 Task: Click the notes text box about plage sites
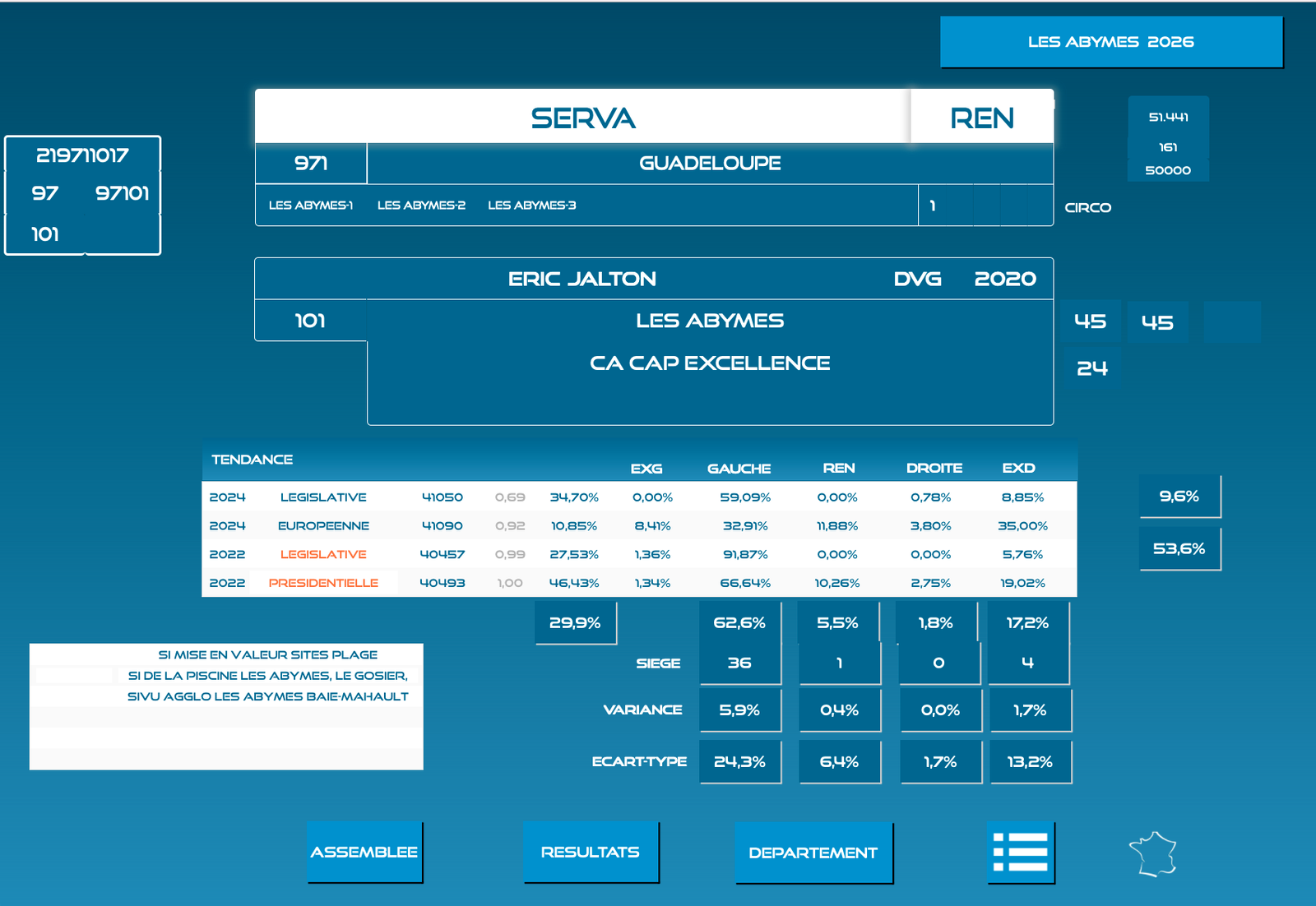(226, 706)
